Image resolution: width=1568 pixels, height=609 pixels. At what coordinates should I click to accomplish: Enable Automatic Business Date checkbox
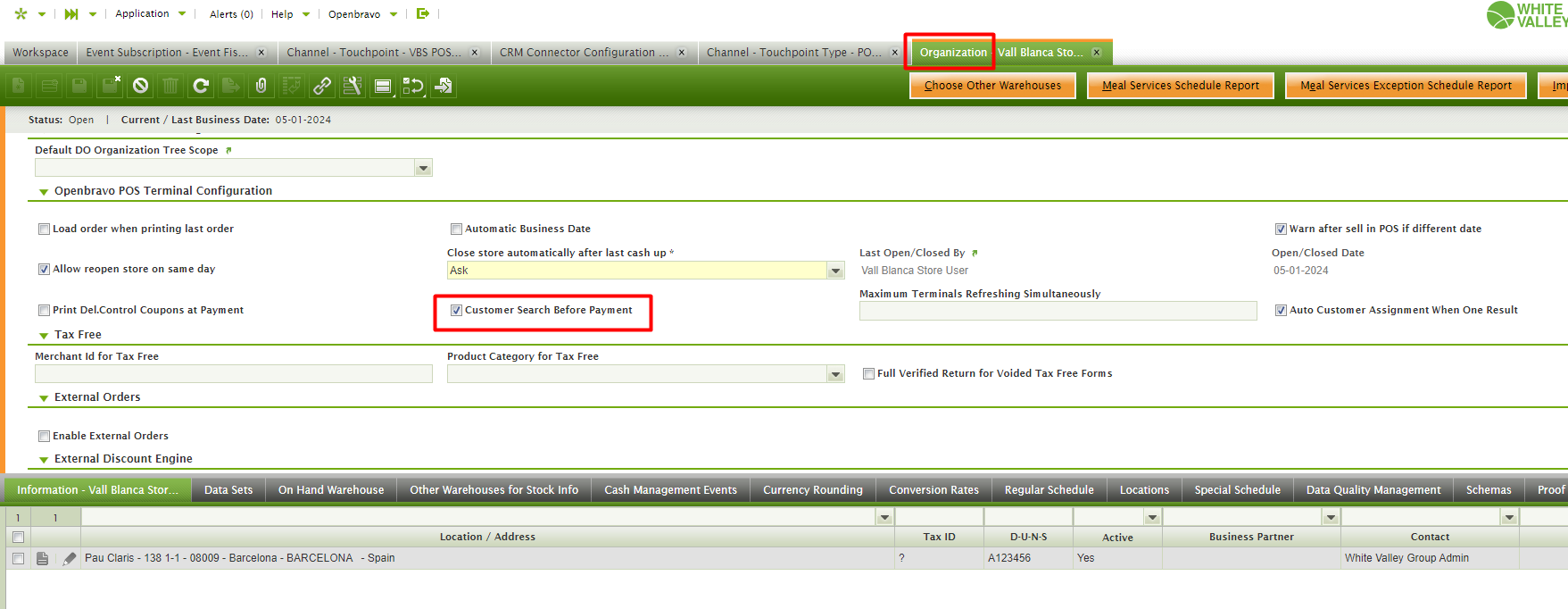click(x=456, y=229)
